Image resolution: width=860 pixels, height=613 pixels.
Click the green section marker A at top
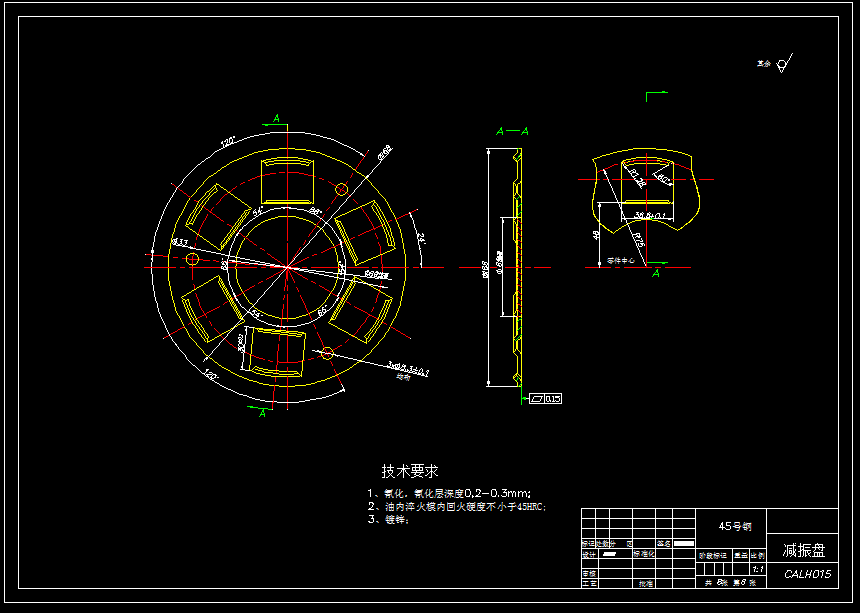[x=276, y=118]
